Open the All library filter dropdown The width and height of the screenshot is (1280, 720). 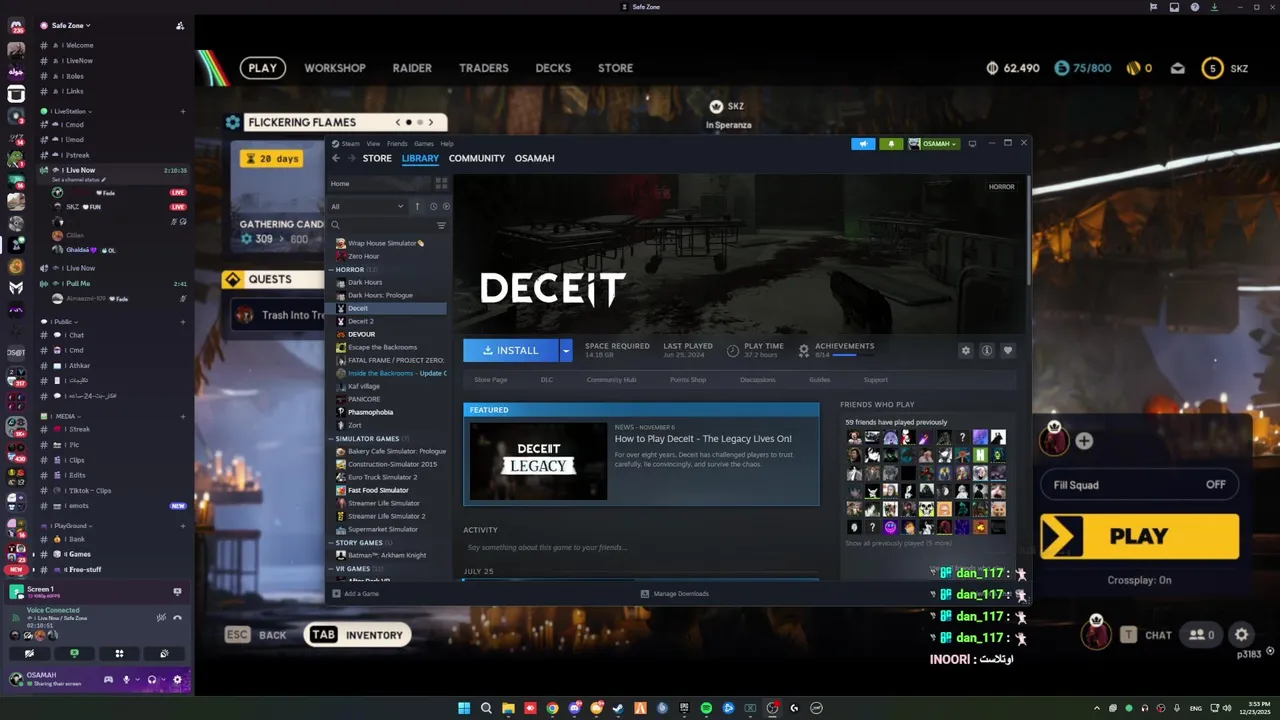coord(367,206)
